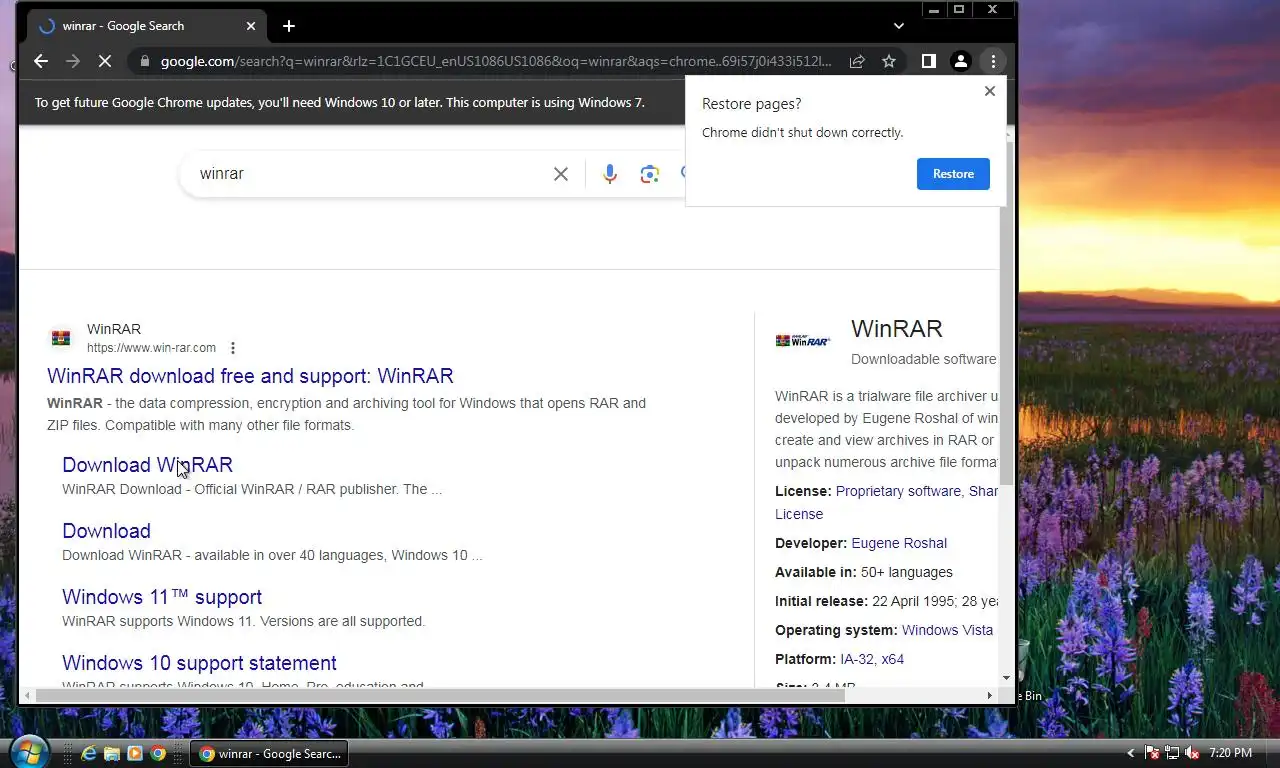Launch Windows Media Player from the taskbar
This screenshot has height=768, width=1280.
point(135,753)
